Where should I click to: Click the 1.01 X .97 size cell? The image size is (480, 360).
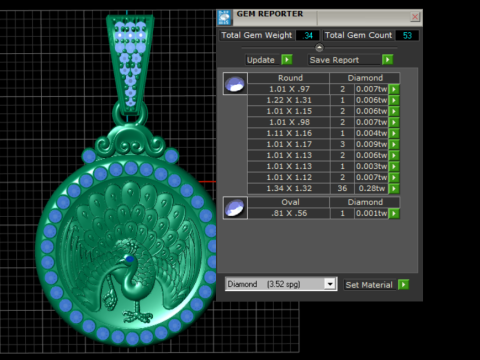[x=289, y=89]
